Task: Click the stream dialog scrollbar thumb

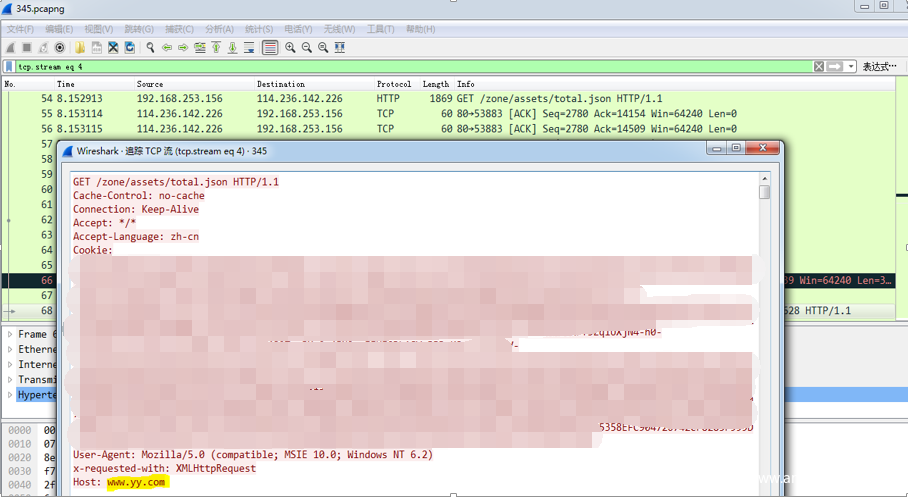Action: click(764, 192)
